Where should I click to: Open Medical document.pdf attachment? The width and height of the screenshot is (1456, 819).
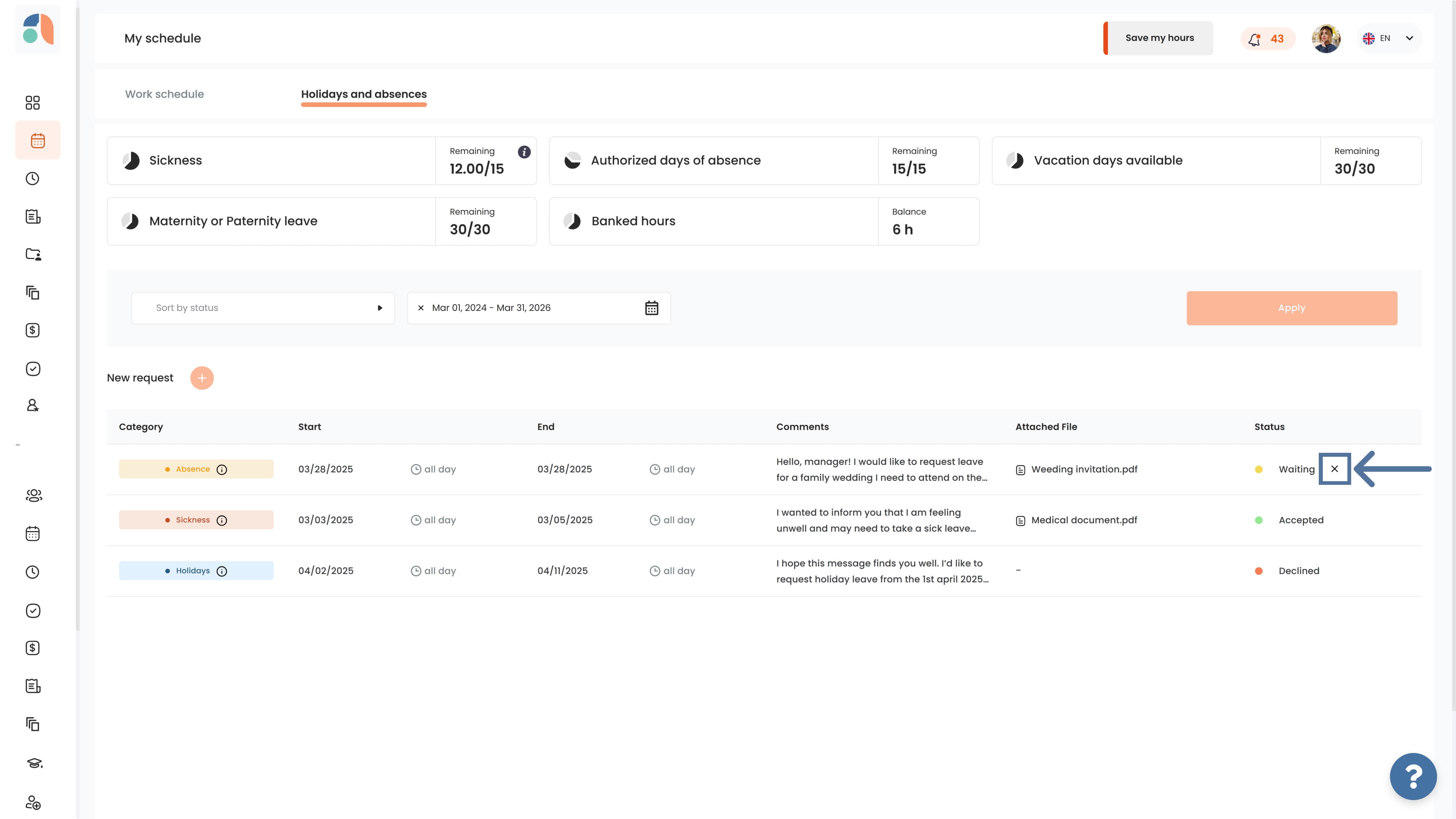coord(1077,521)
